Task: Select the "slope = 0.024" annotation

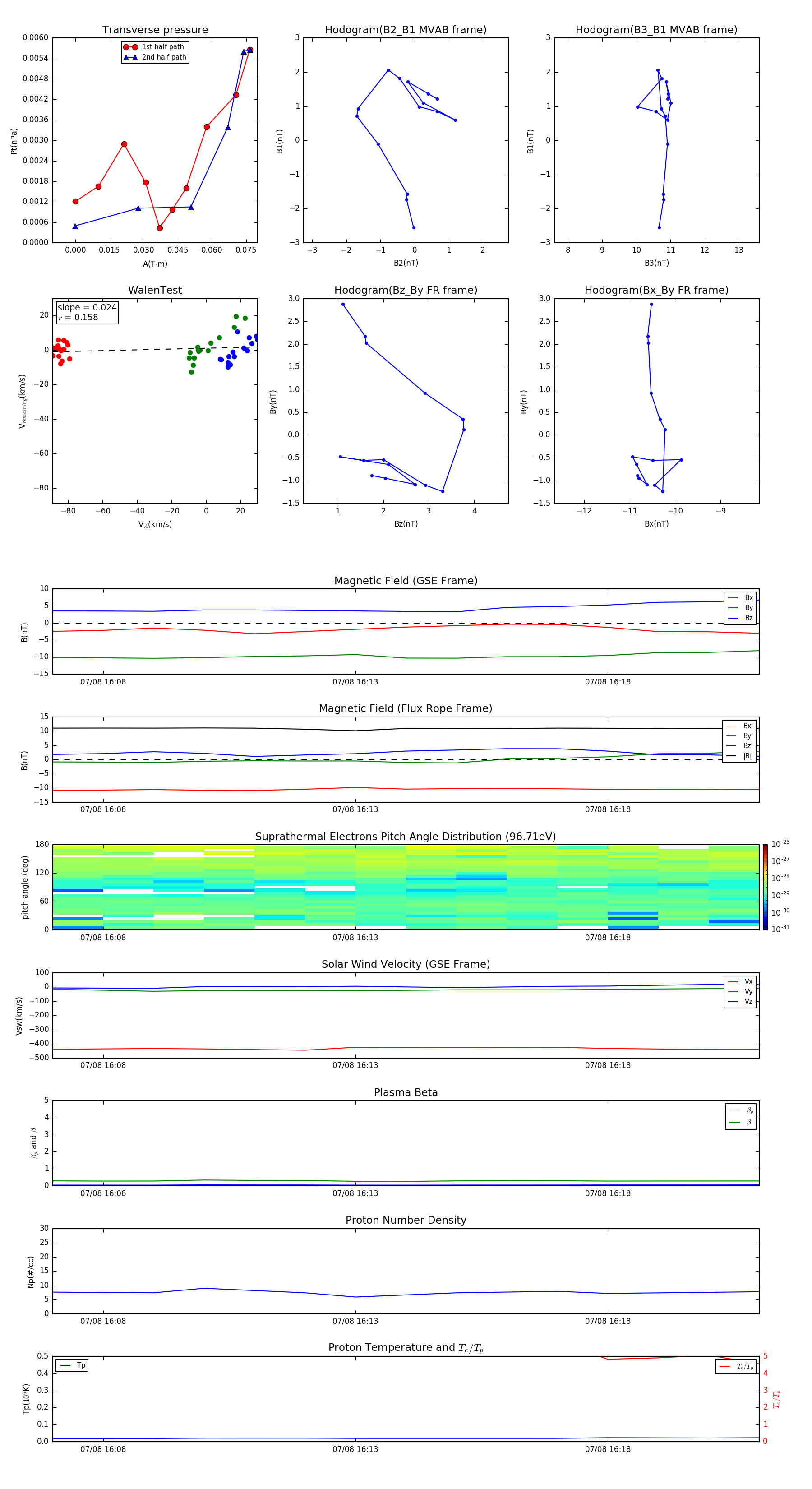Action: pos(87,308)
